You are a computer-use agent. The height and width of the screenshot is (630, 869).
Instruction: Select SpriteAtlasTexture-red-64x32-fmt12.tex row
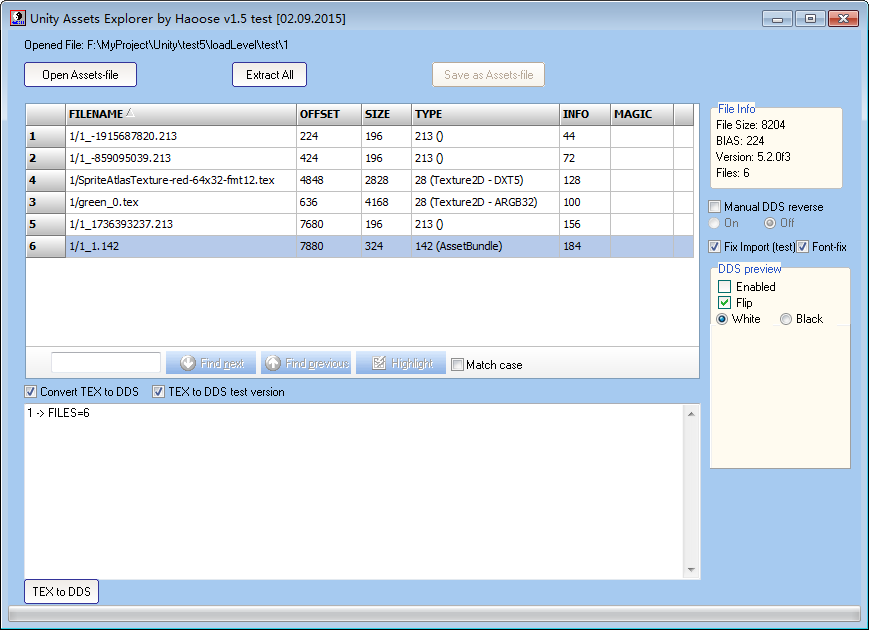359,180
